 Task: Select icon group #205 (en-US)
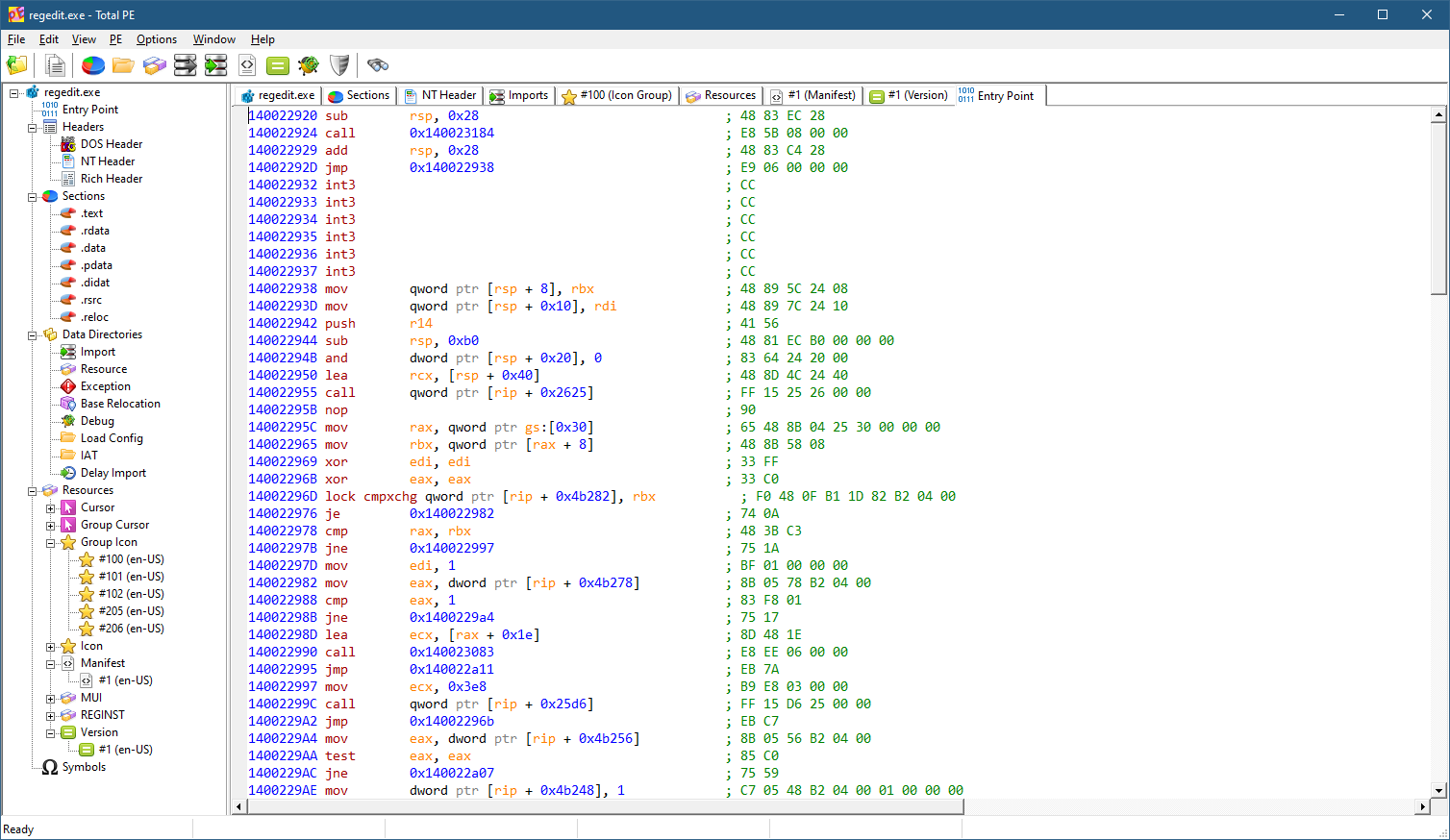pos(131,611)
